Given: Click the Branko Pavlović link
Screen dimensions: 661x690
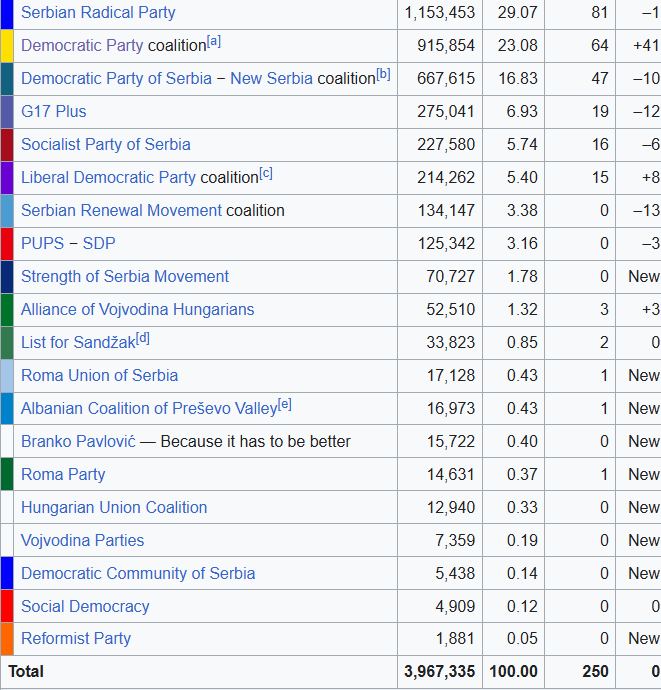Looking at the screenshot, I should 78,442.
